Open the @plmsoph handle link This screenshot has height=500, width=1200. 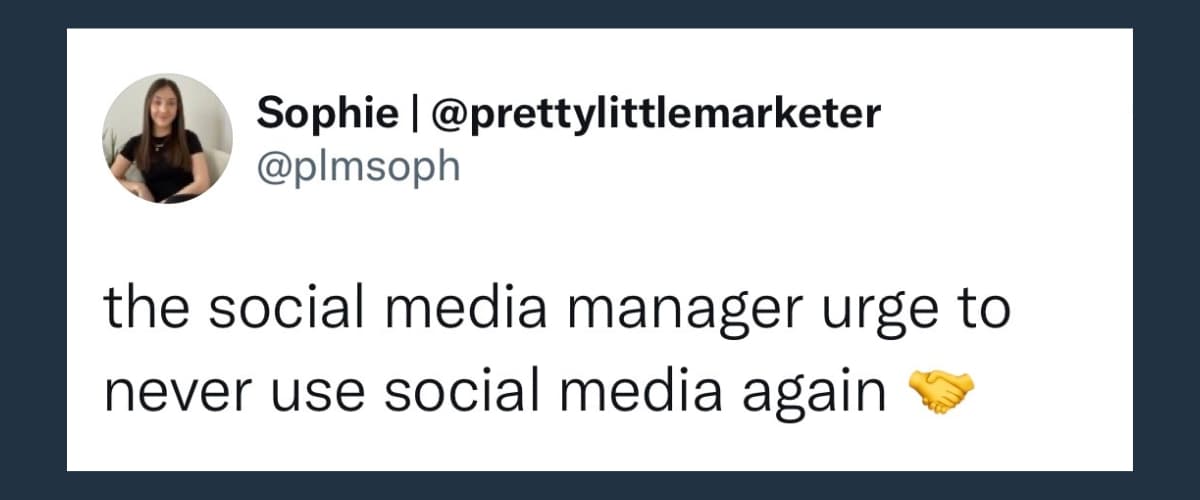point(359,166)
